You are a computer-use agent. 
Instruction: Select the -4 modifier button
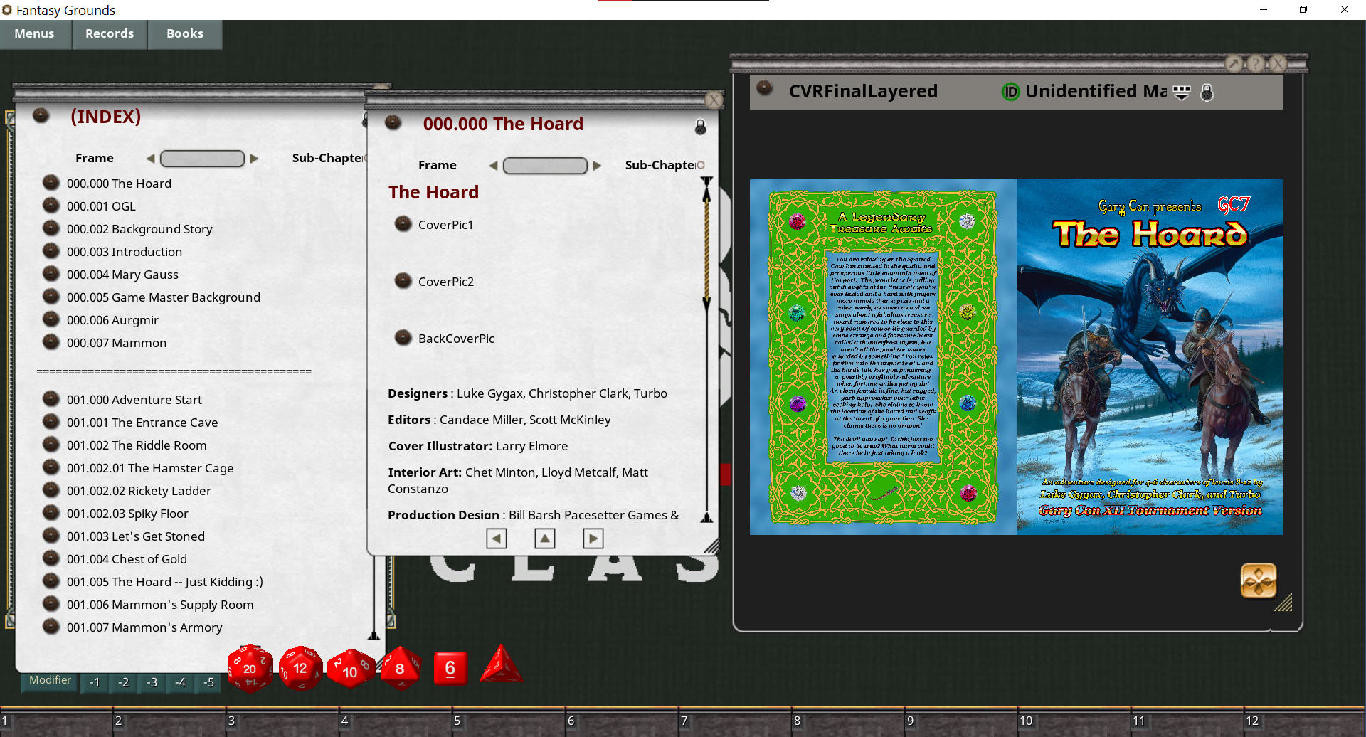coord(181,683)
